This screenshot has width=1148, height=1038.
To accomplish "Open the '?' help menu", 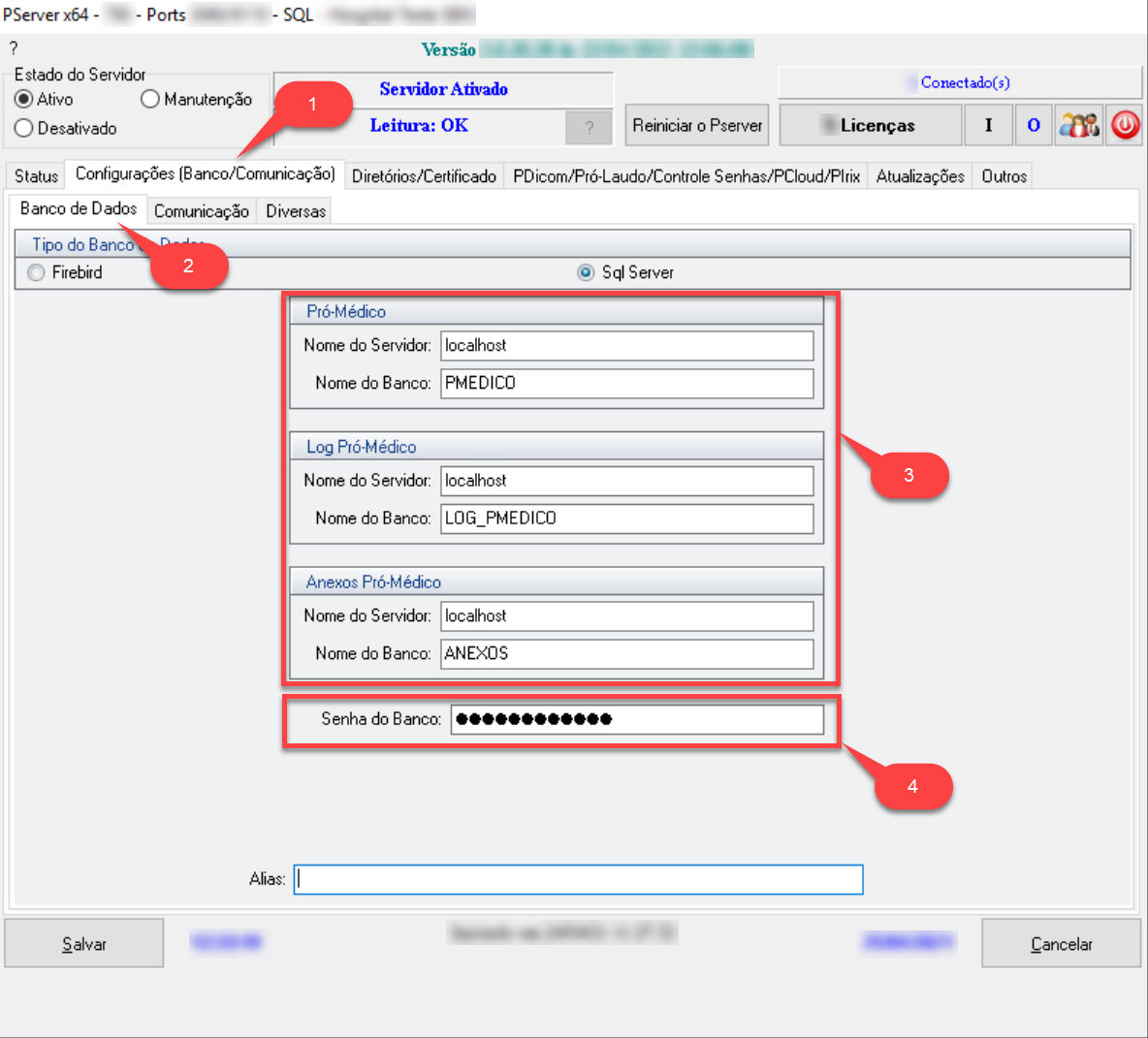I will pos(14,48).
